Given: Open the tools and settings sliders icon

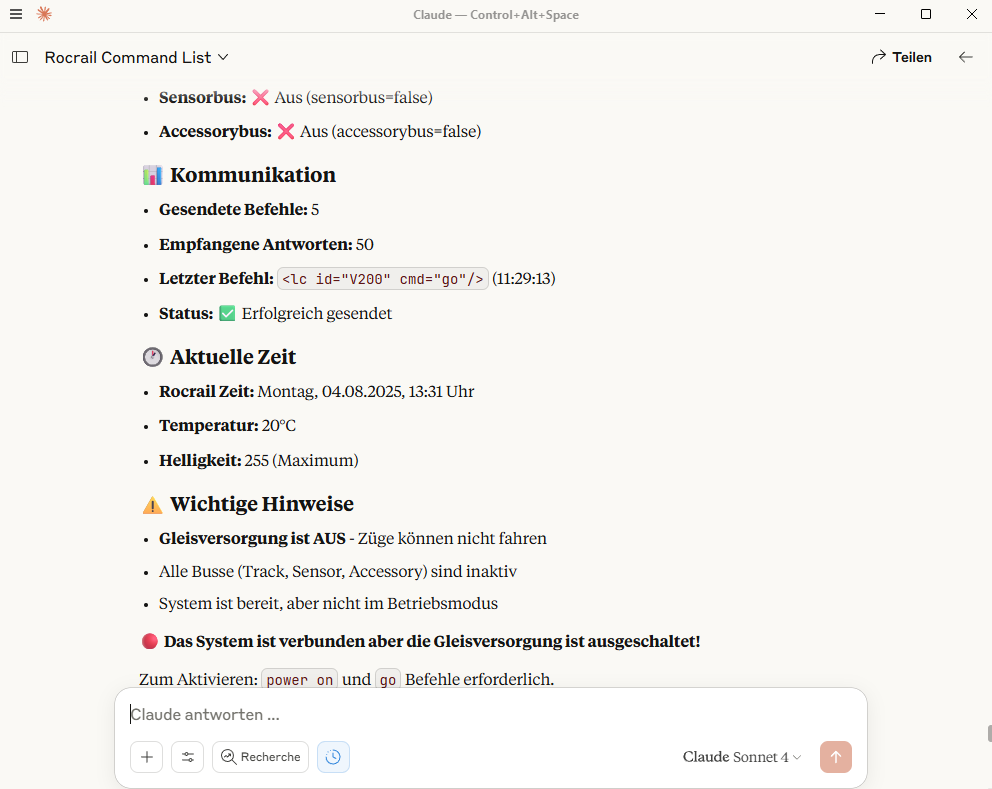Looking at the screenshot, I should pos(188,757).
